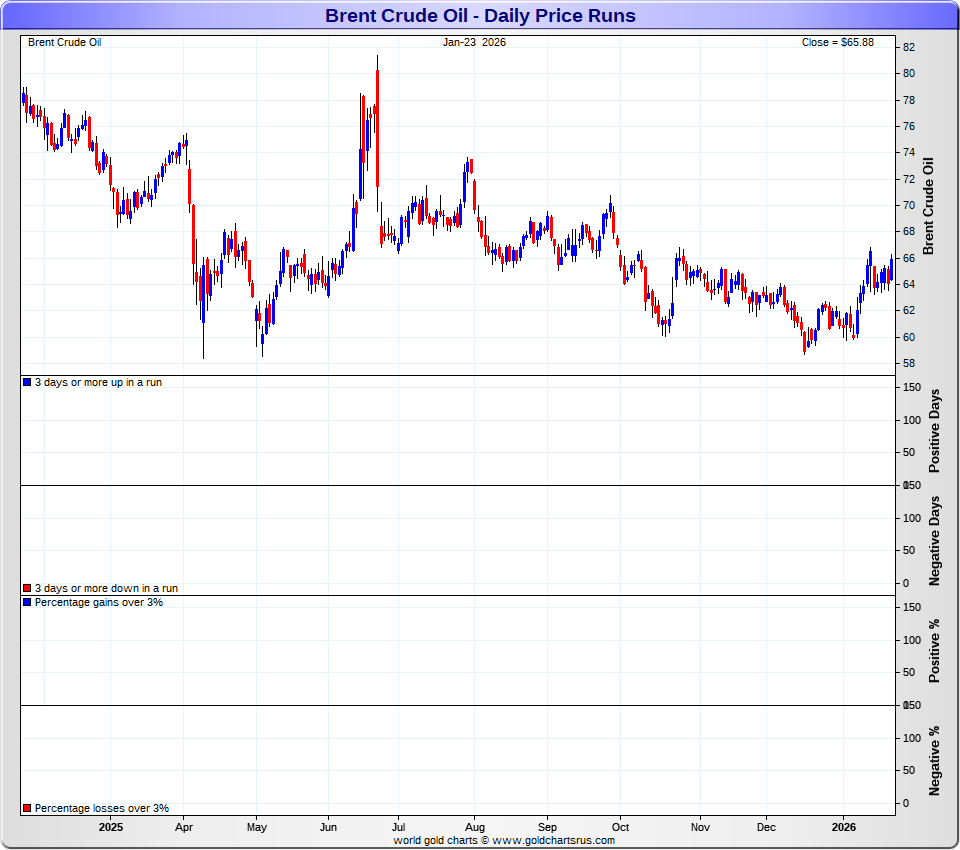Click the 'Aug' x-axis label

[474, 827]
